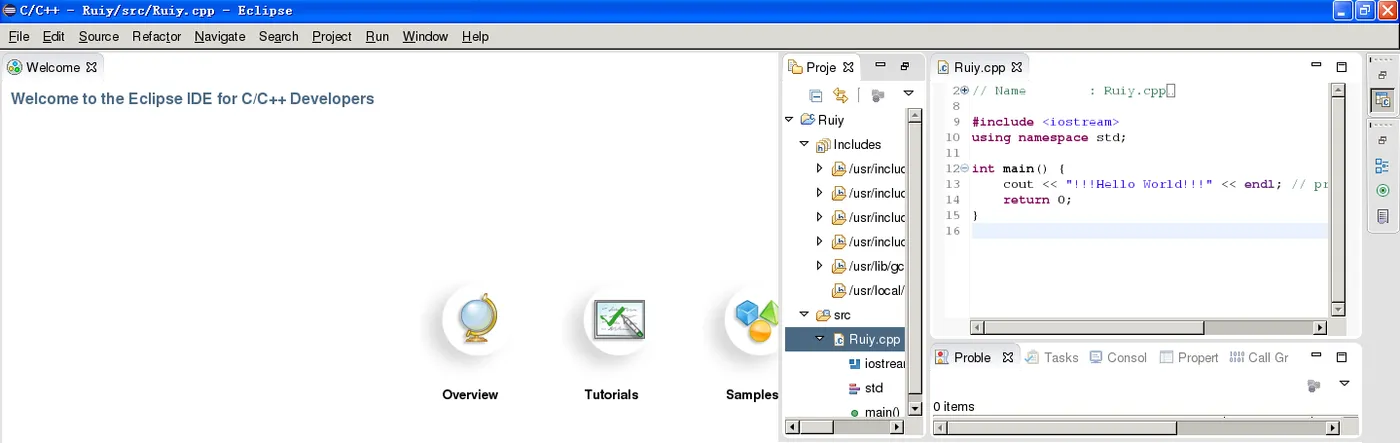Select the C/C++ perspective icon on right trim

[1383, 100]
